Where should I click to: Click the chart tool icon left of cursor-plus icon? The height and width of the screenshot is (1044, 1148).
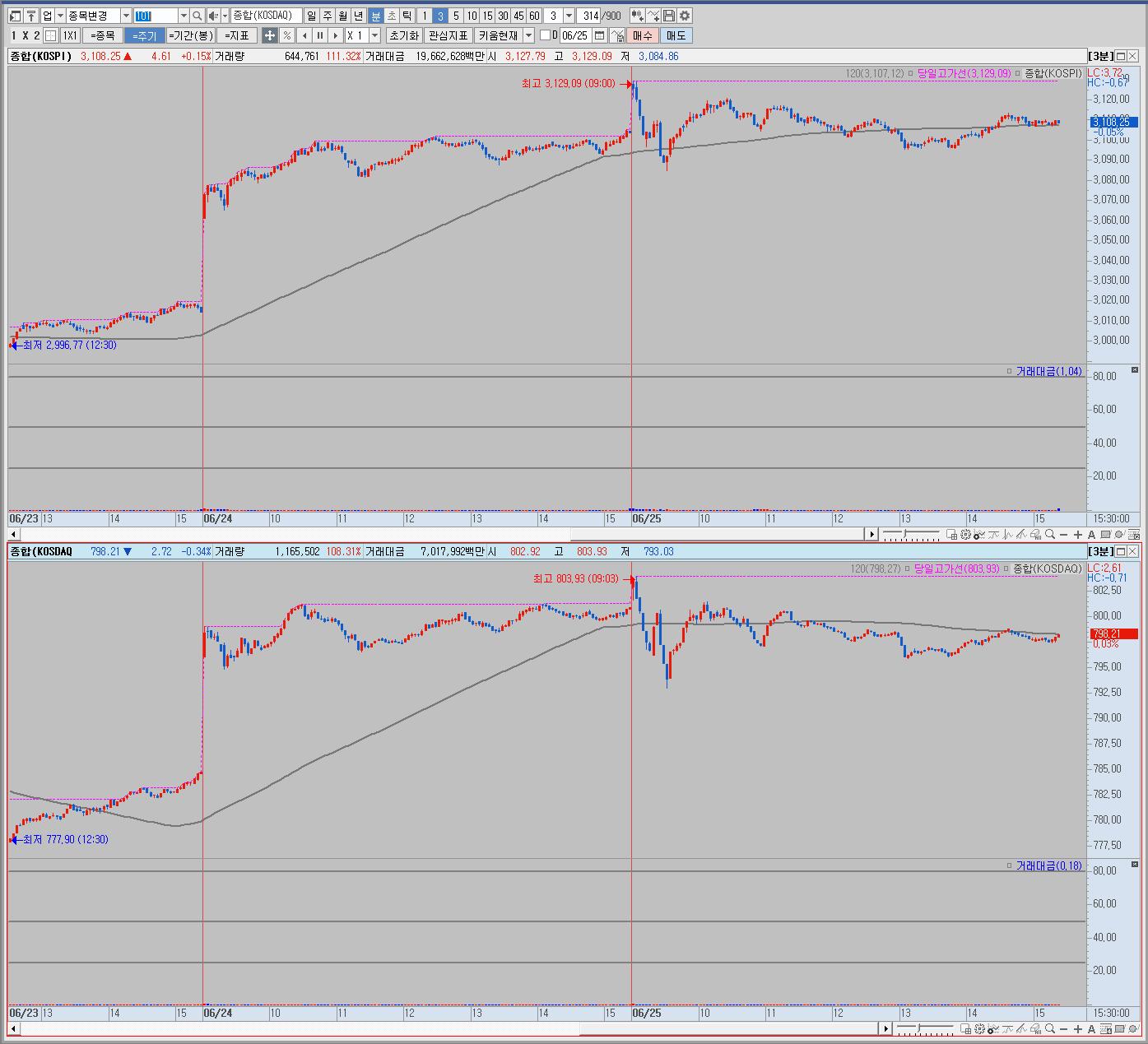[638, 16]
